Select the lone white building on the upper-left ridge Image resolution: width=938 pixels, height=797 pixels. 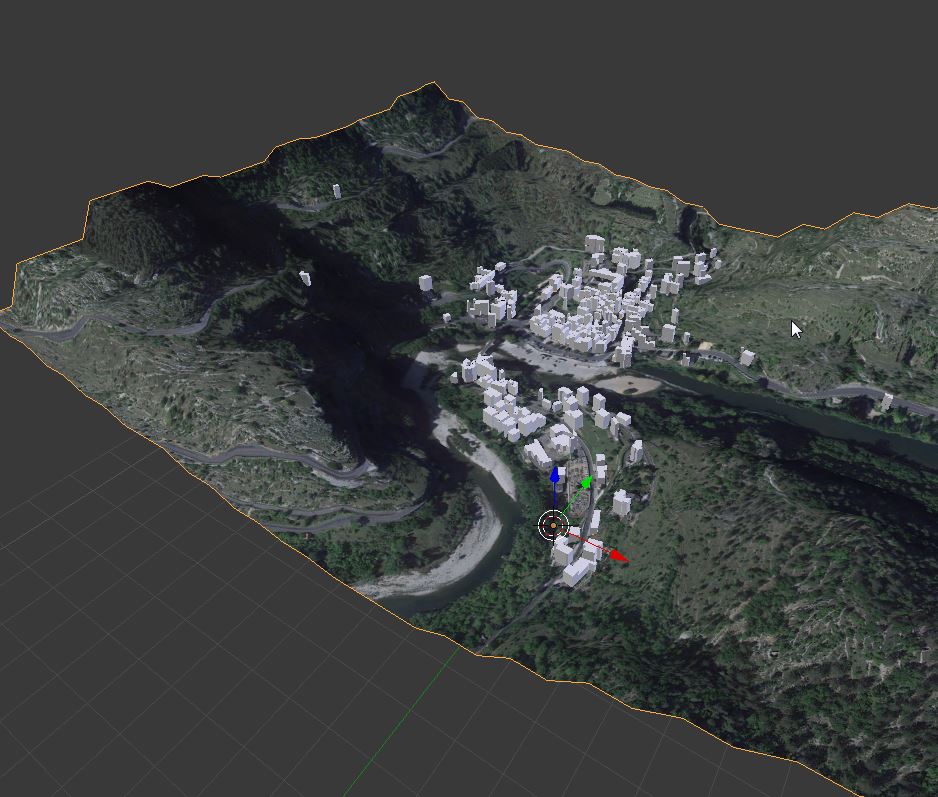point(336,190)
